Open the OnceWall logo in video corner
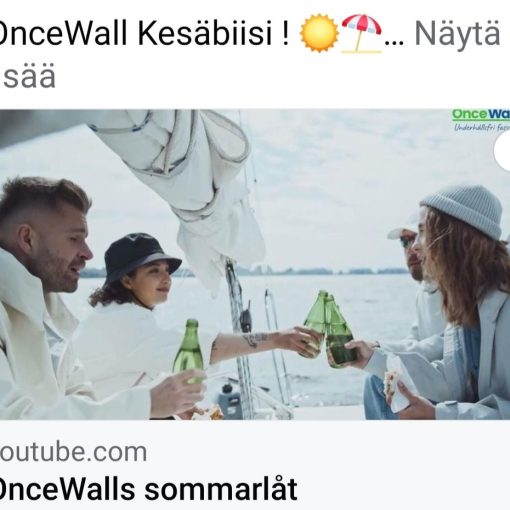The image size is (510, 510). (481, 115)
